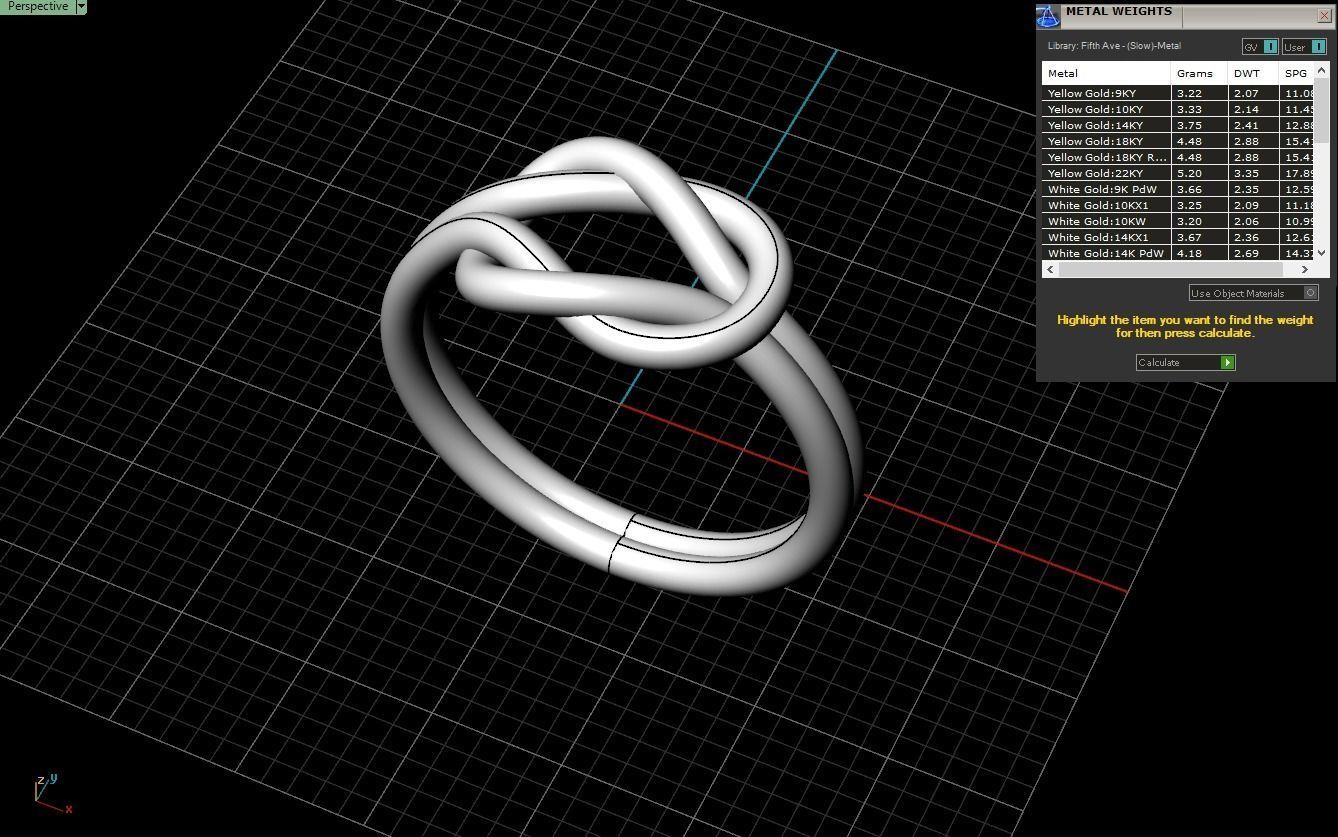The image size is (1338, 837).
Task: Click the horizontal scroll right arrow
Action: (1305, 269)
